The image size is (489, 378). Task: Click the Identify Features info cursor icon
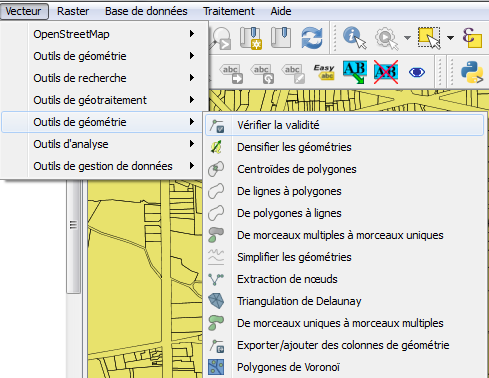coord(354,37)
